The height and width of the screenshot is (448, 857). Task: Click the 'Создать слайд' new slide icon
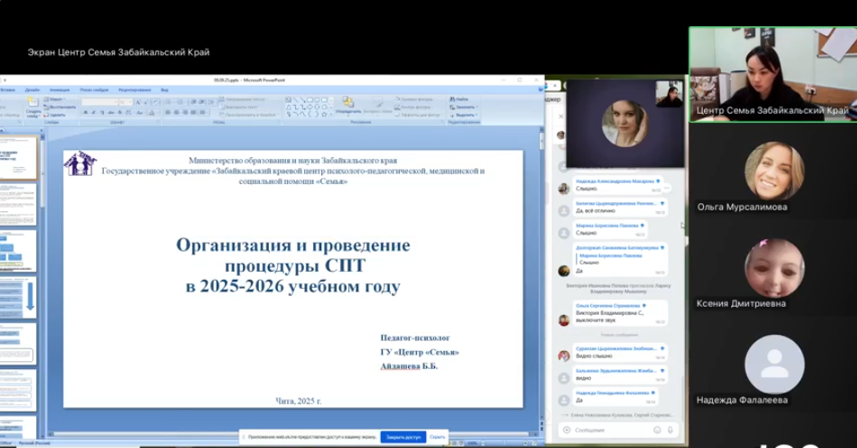31,105
